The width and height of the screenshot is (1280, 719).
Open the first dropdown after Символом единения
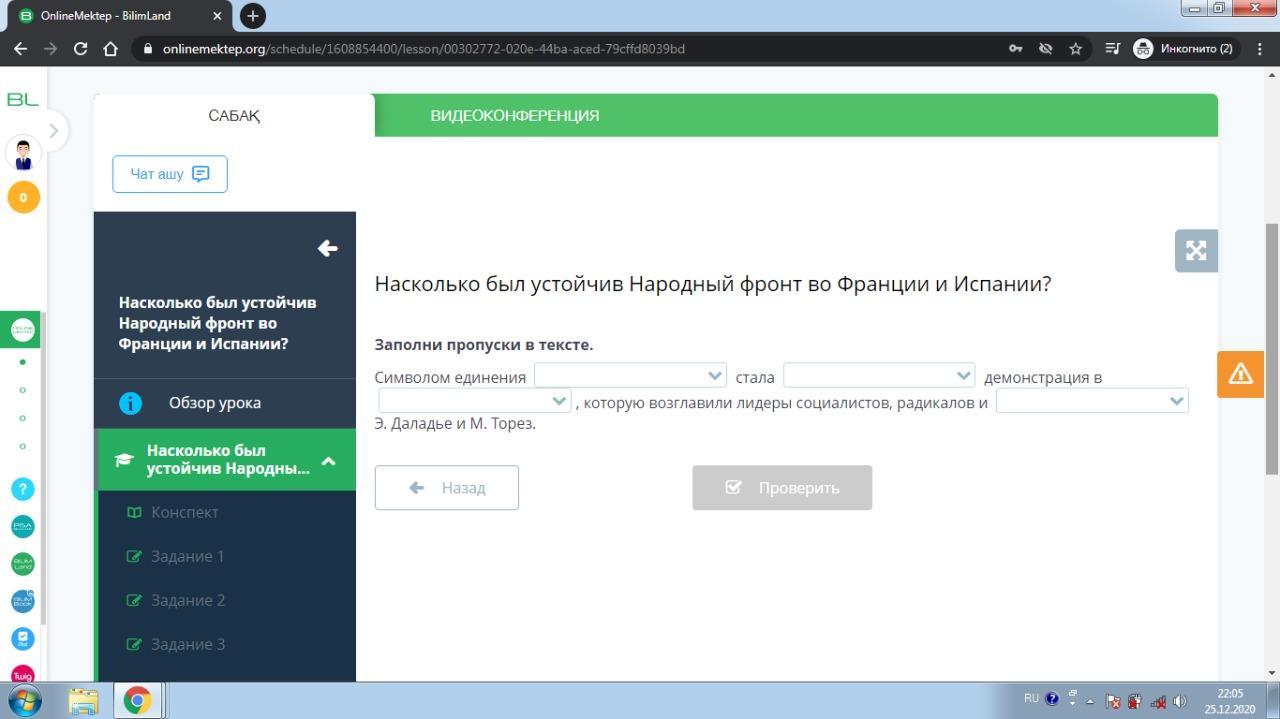coord(630,375)
